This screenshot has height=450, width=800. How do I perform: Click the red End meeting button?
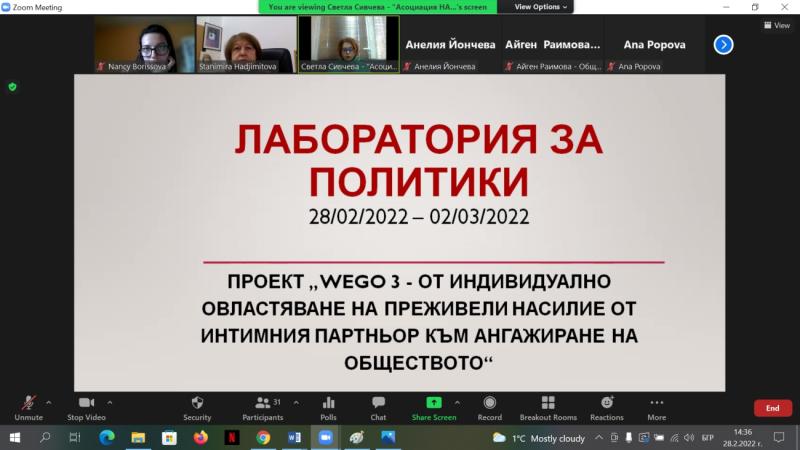[772, 408]
